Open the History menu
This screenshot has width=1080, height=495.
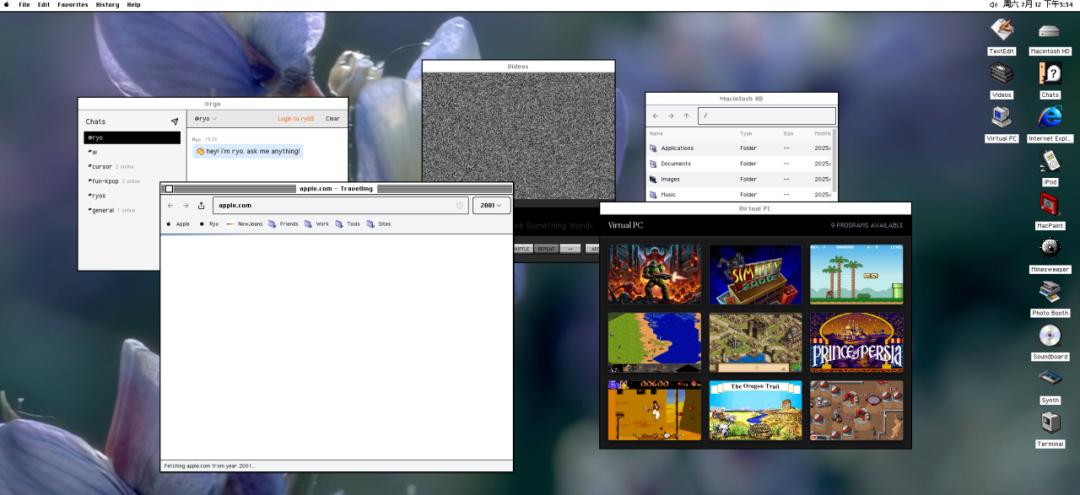point(107,4)
